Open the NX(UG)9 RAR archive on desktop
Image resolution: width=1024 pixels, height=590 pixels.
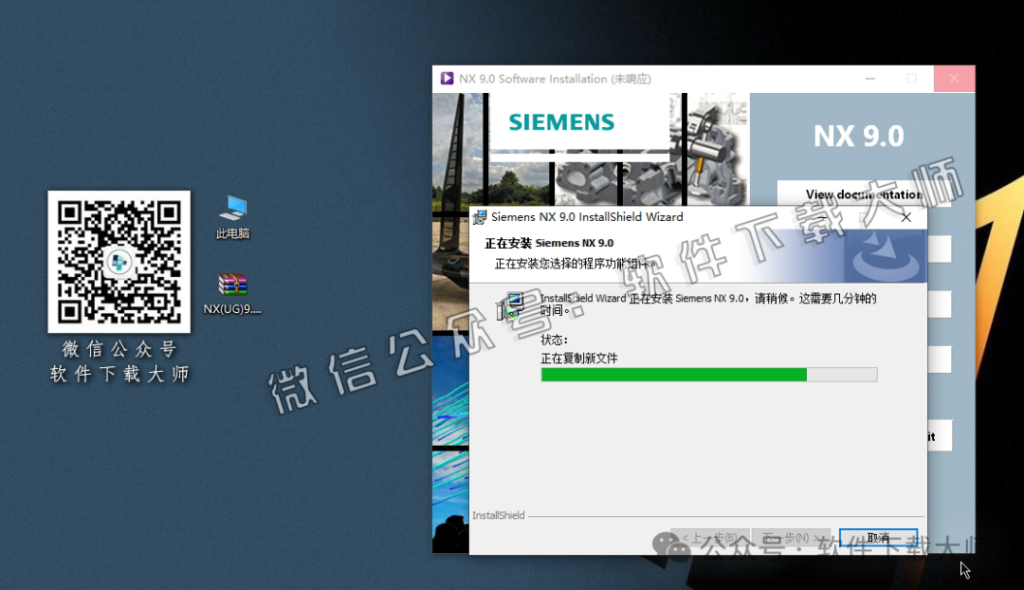[x=232, y=285]
